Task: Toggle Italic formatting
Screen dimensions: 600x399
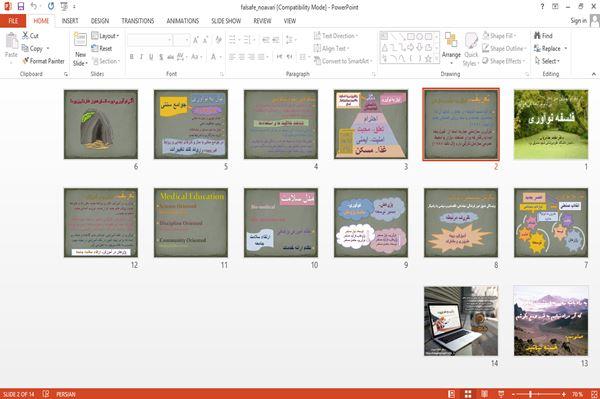Action: click(x=141, y=57)
